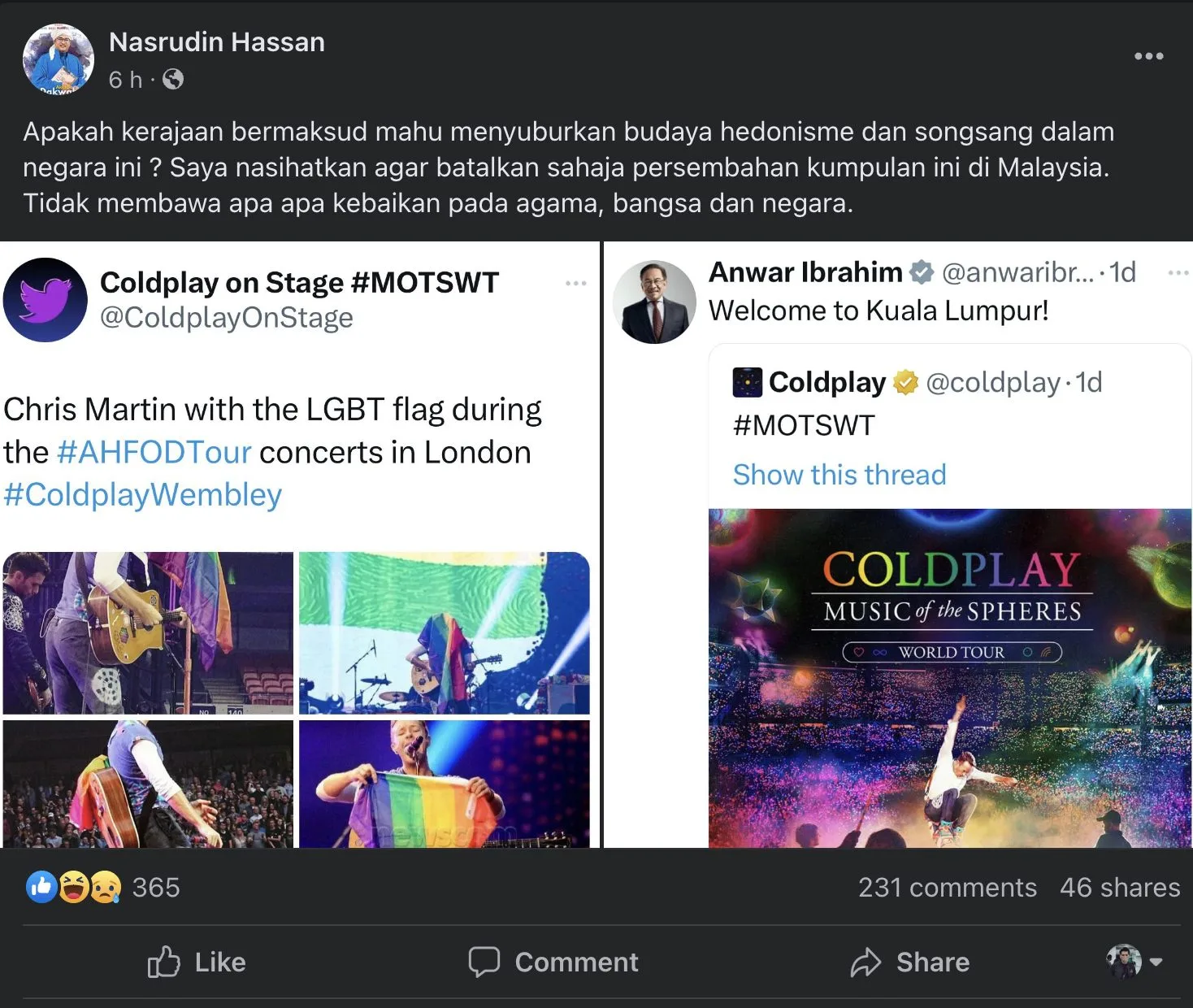Open the Nasrudin Hassan profile name link
Image resolution: width=1193 pixels, height=1008 pixels.
216,42
